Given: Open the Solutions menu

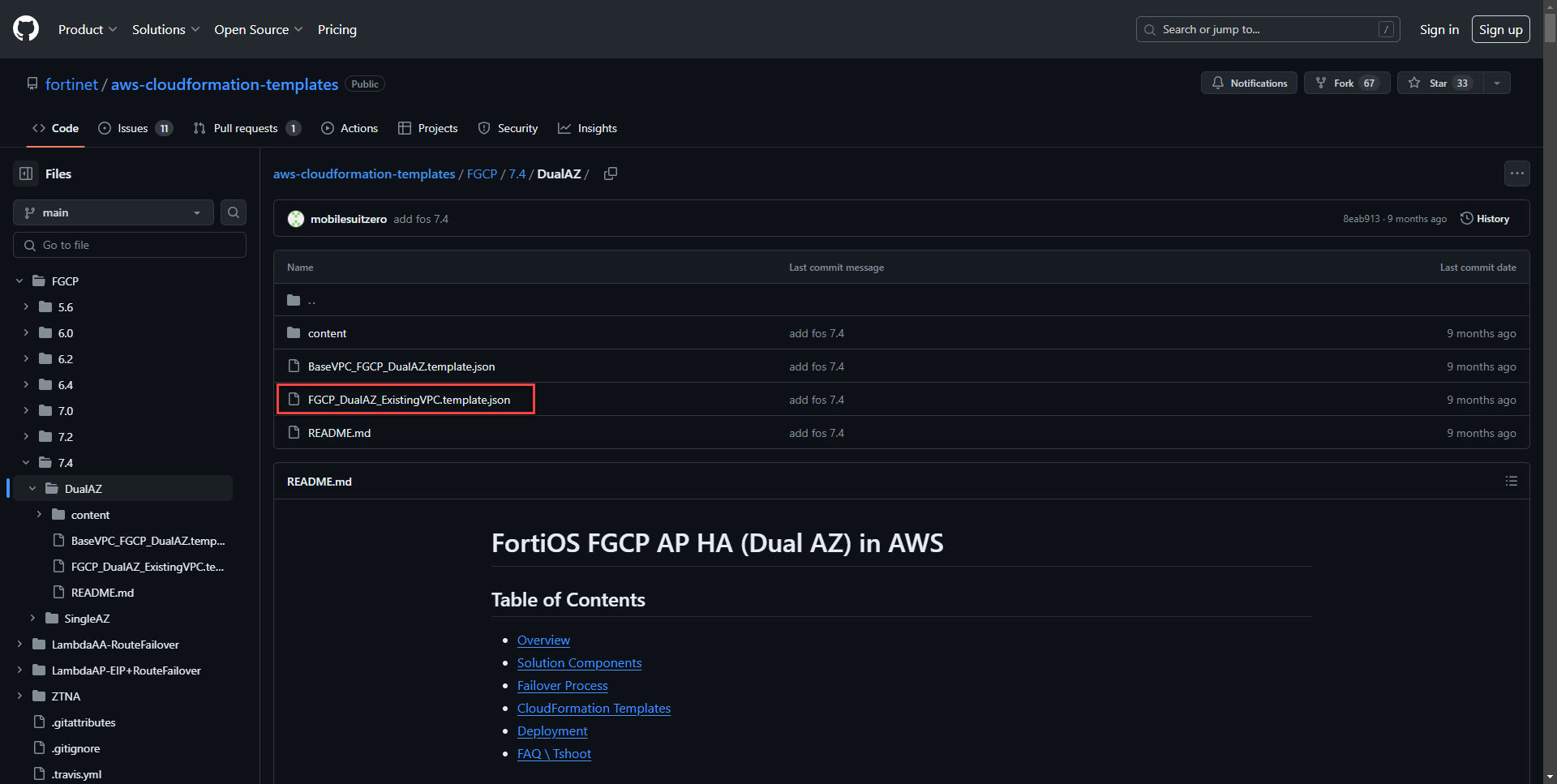Looking at the screenshot, I should tap(165, 29).
